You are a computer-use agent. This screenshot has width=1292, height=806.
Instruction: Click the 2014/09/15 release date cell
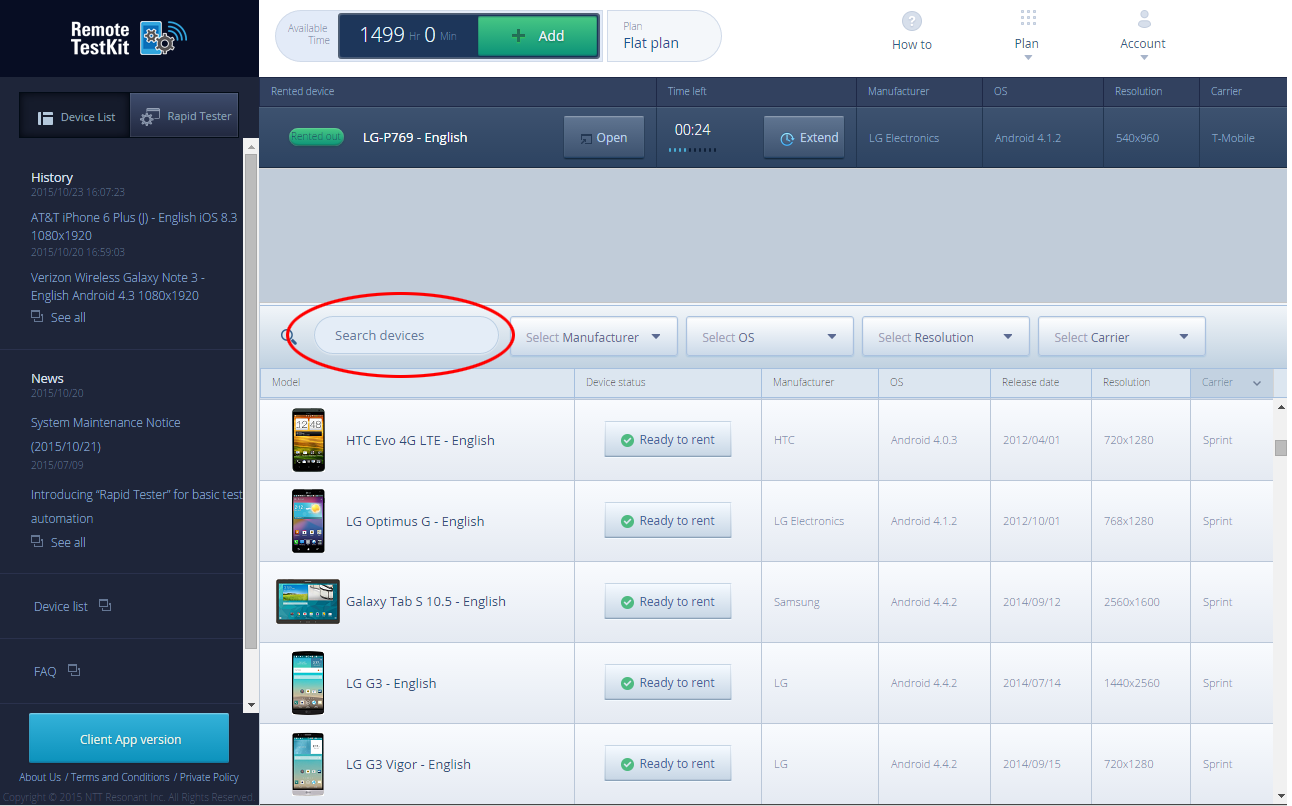1032,765
